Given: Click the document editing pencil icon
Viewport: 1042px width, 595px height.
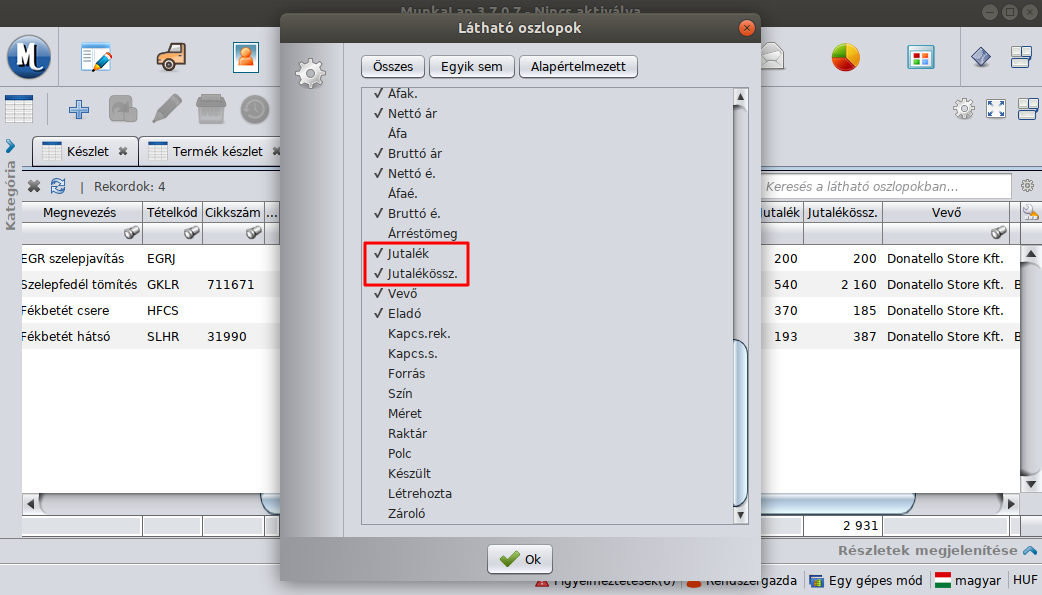Looking at the screenshot, I should pyautogui.click(x=97, y=57).
